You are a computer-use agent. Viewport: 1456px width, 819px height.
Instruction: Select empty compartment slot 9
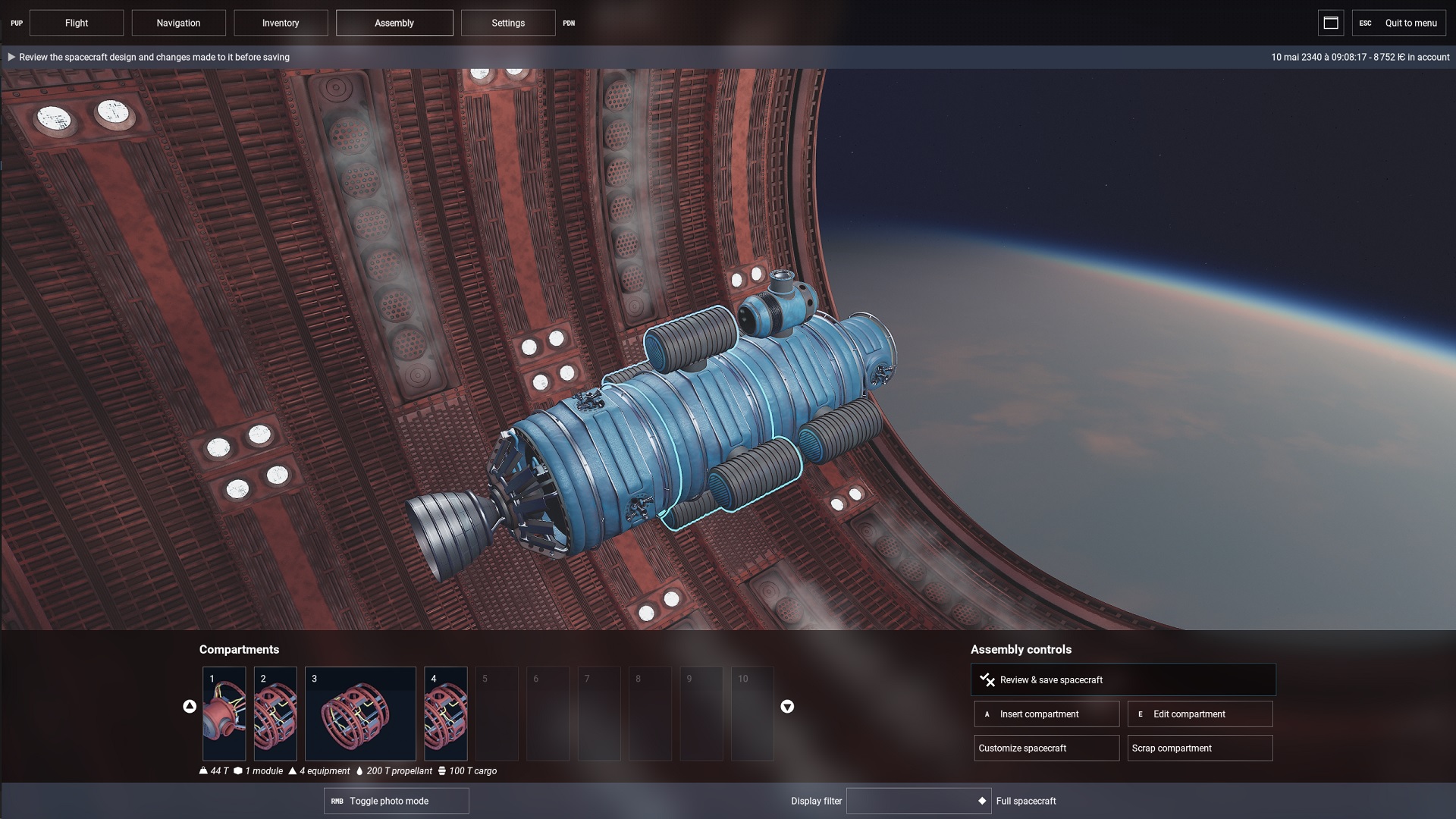pyautogui.click(x=701, y=714)
